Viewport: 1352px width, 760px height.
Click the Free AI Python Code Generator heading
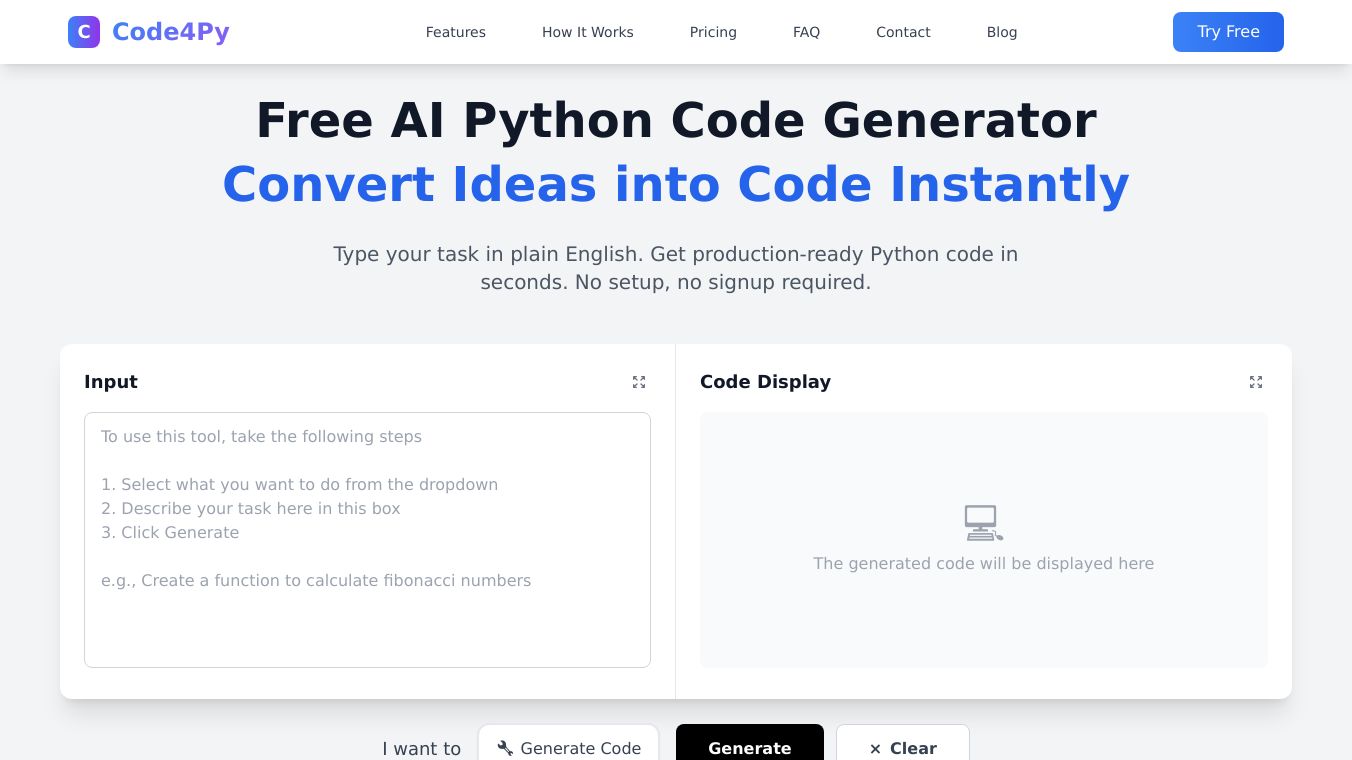point(676,121)
